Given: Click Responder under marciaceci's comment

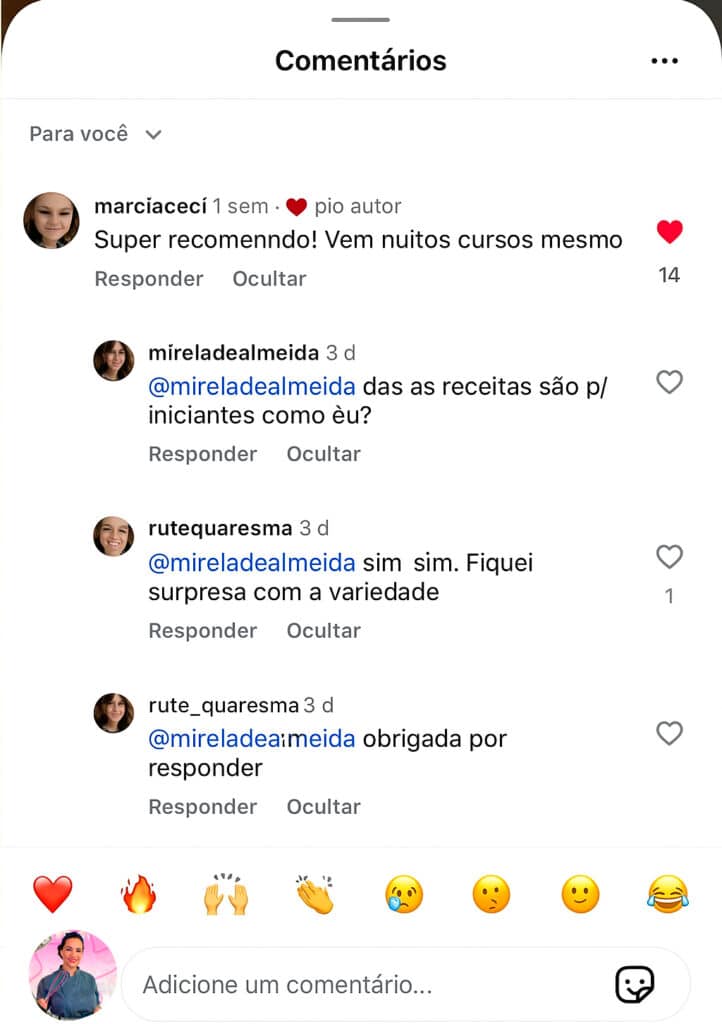Looking at the screenshot, I should point(148,279).
